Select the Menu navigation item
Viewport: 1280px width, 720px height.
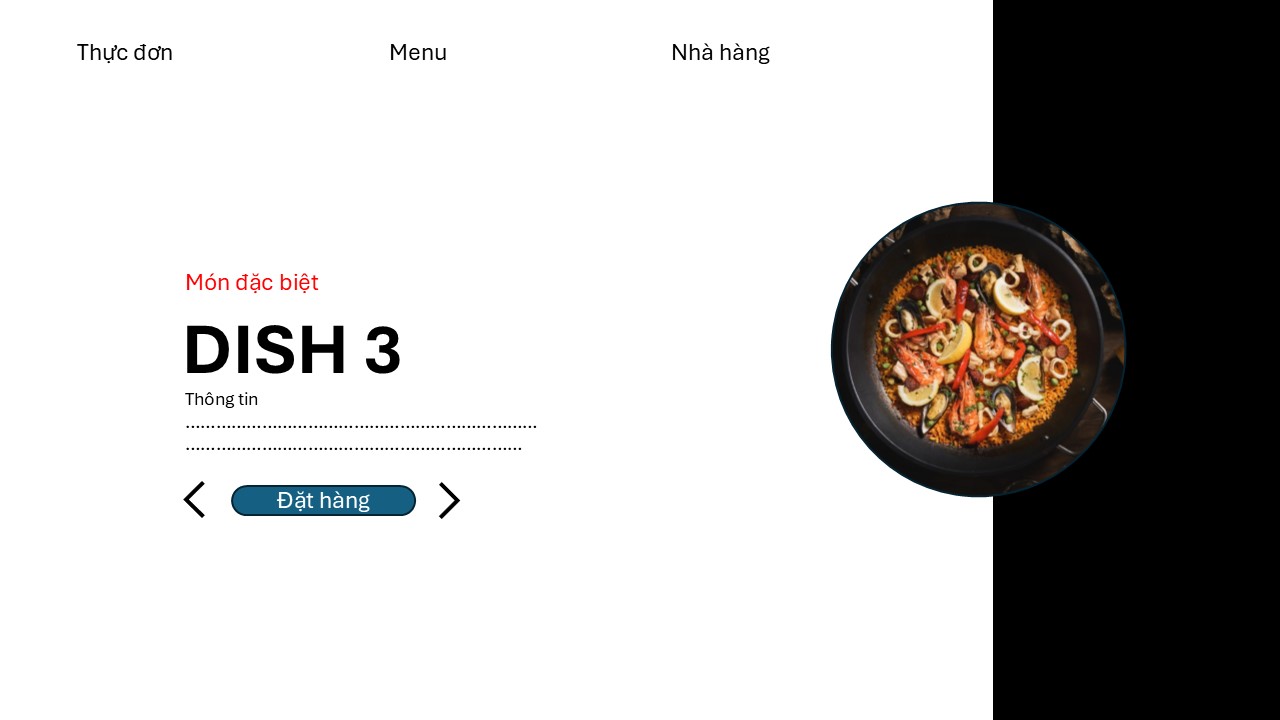click(x=418, y=53)
